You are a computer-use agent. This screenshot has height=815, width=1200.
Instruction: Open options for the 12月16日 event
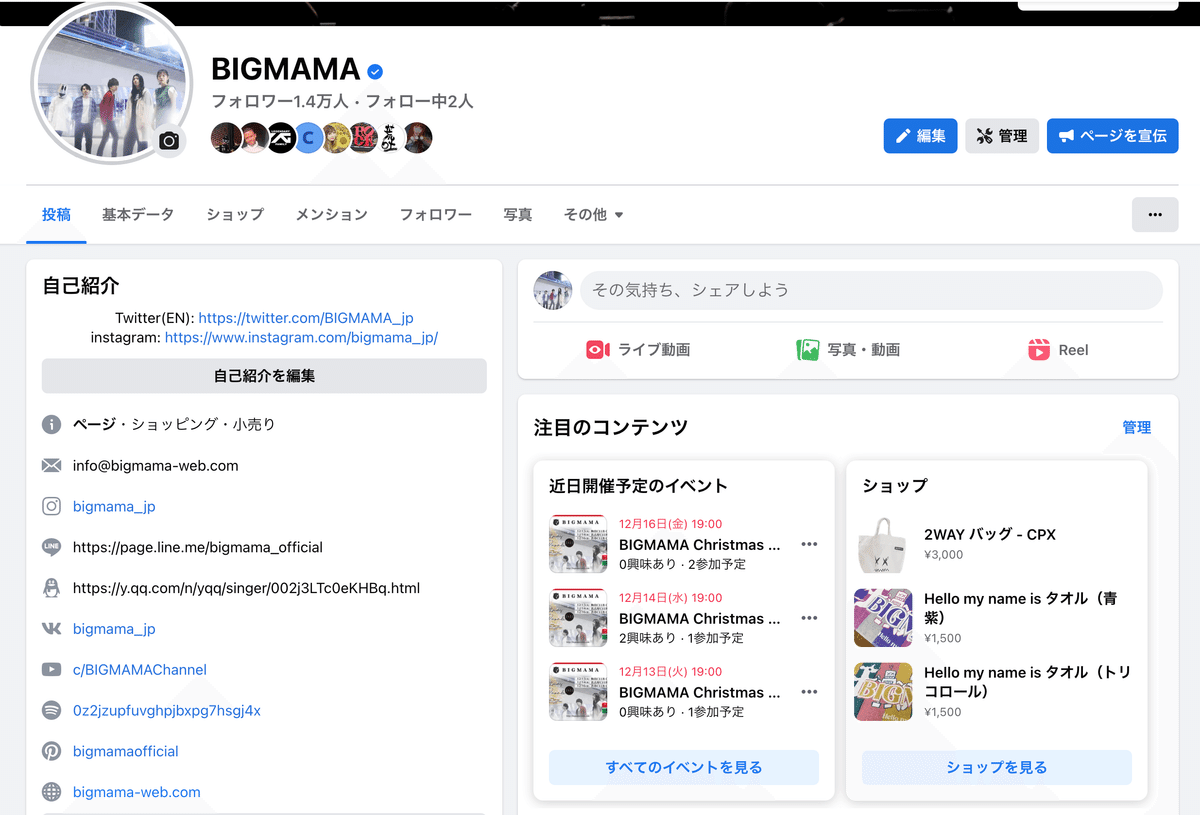coord(809,544)
